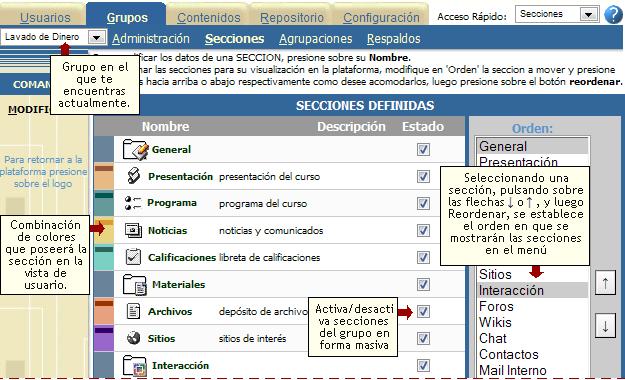Click the brown Presentación color swatch
625x380 pixels.
[104, 177]
